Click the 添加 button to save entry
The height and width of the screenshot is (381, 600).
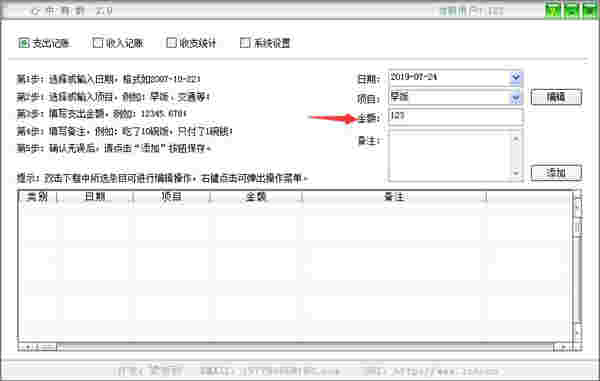tap(556, 173)
